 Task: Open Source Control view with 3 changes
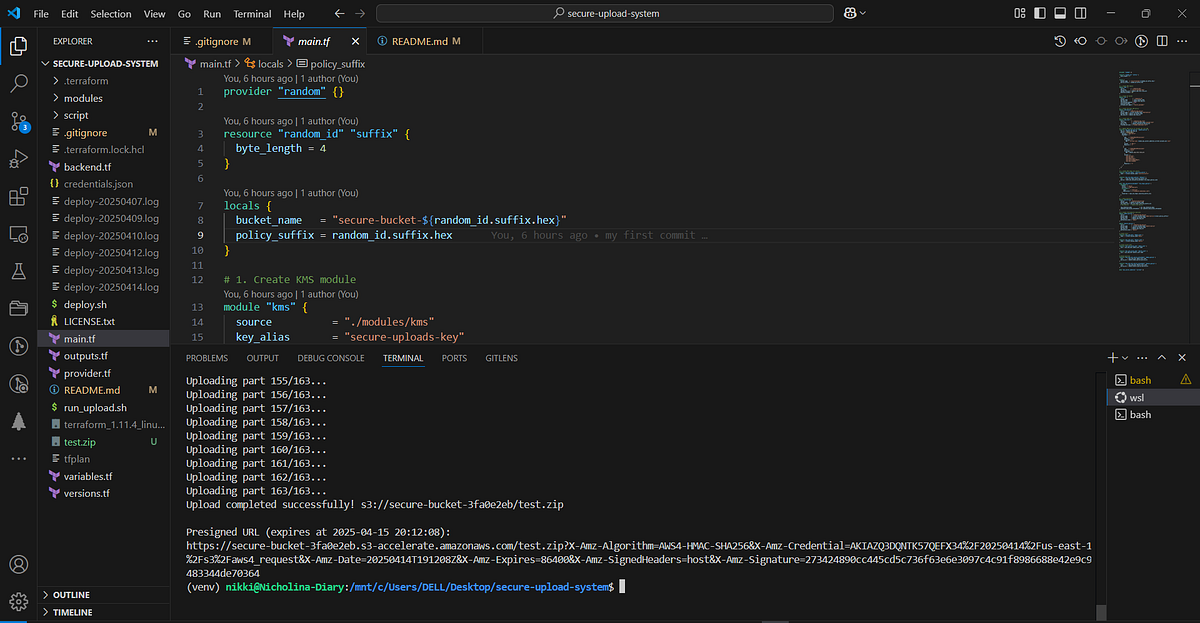(18, 121)
